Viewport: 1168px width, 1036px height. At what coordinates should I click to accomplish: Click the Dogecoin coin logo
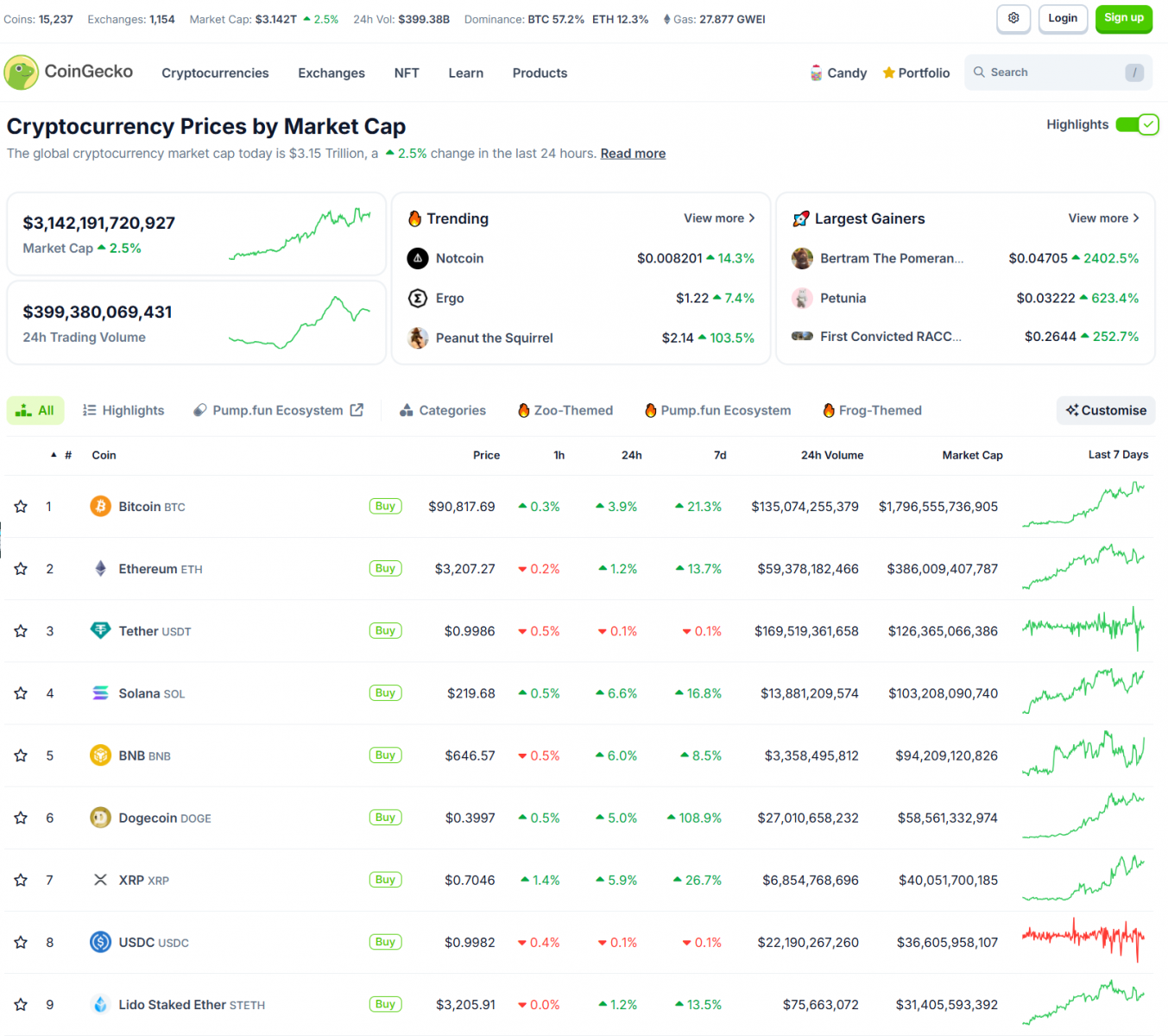[100, 817]
